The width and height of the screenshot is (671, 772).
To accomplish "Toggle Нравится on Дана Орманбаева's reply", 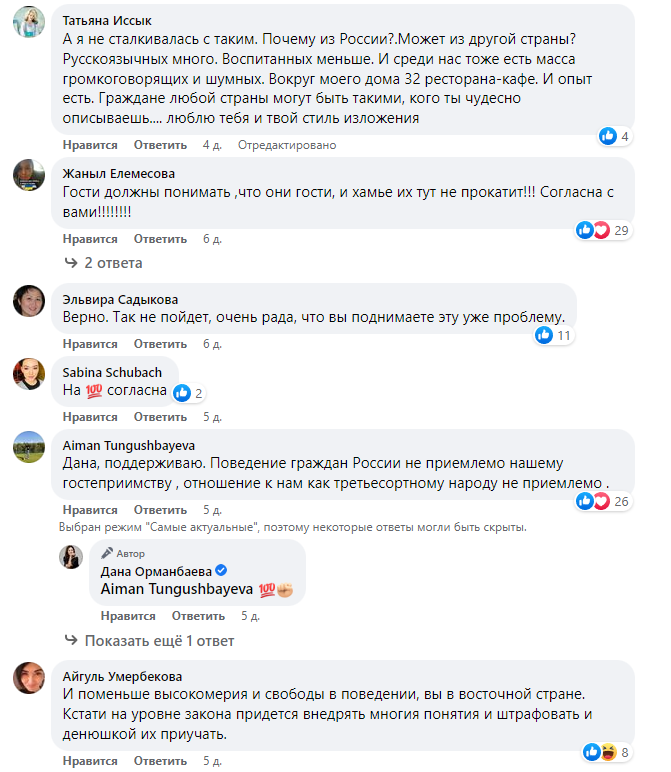I will (128, 616).
